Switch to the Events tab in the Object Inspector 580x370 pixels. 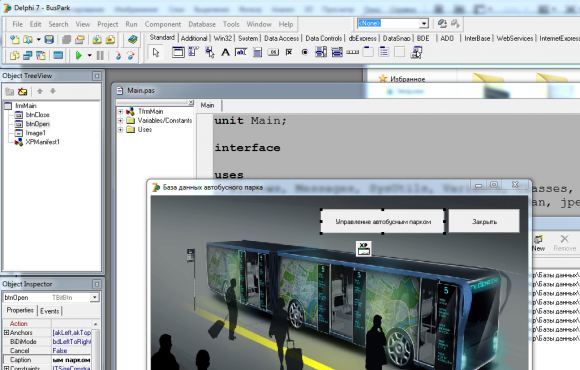click(x=50, y=311)
